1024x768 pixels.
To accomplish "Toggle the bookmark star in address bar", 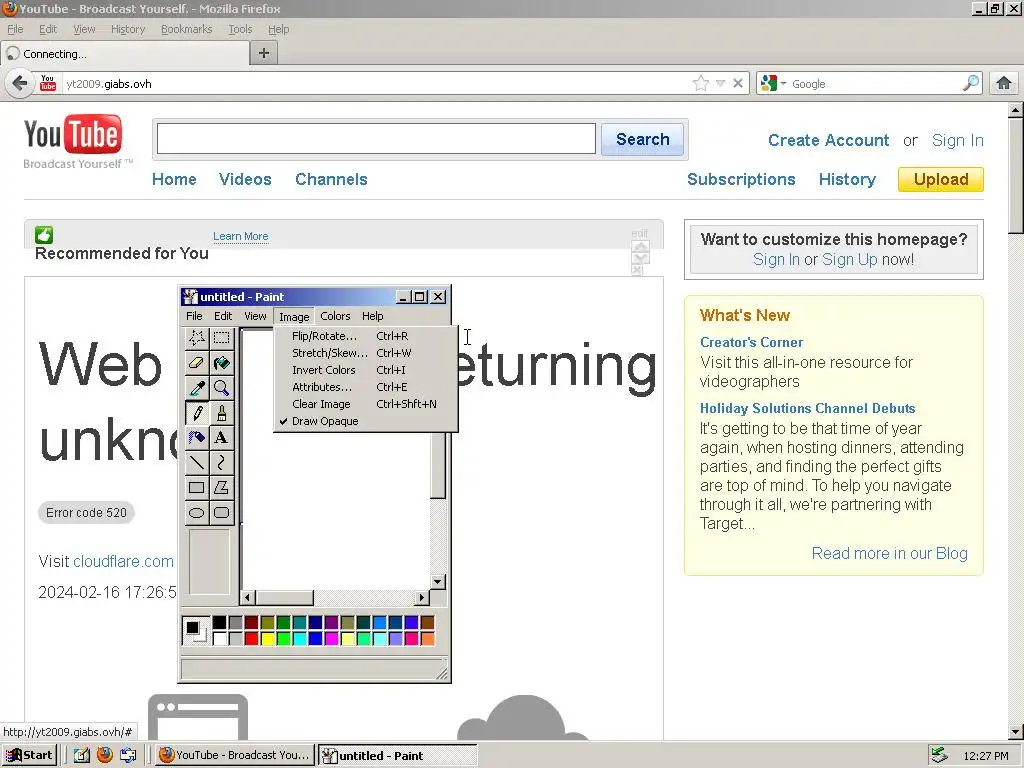I will (x=701, y=83).
